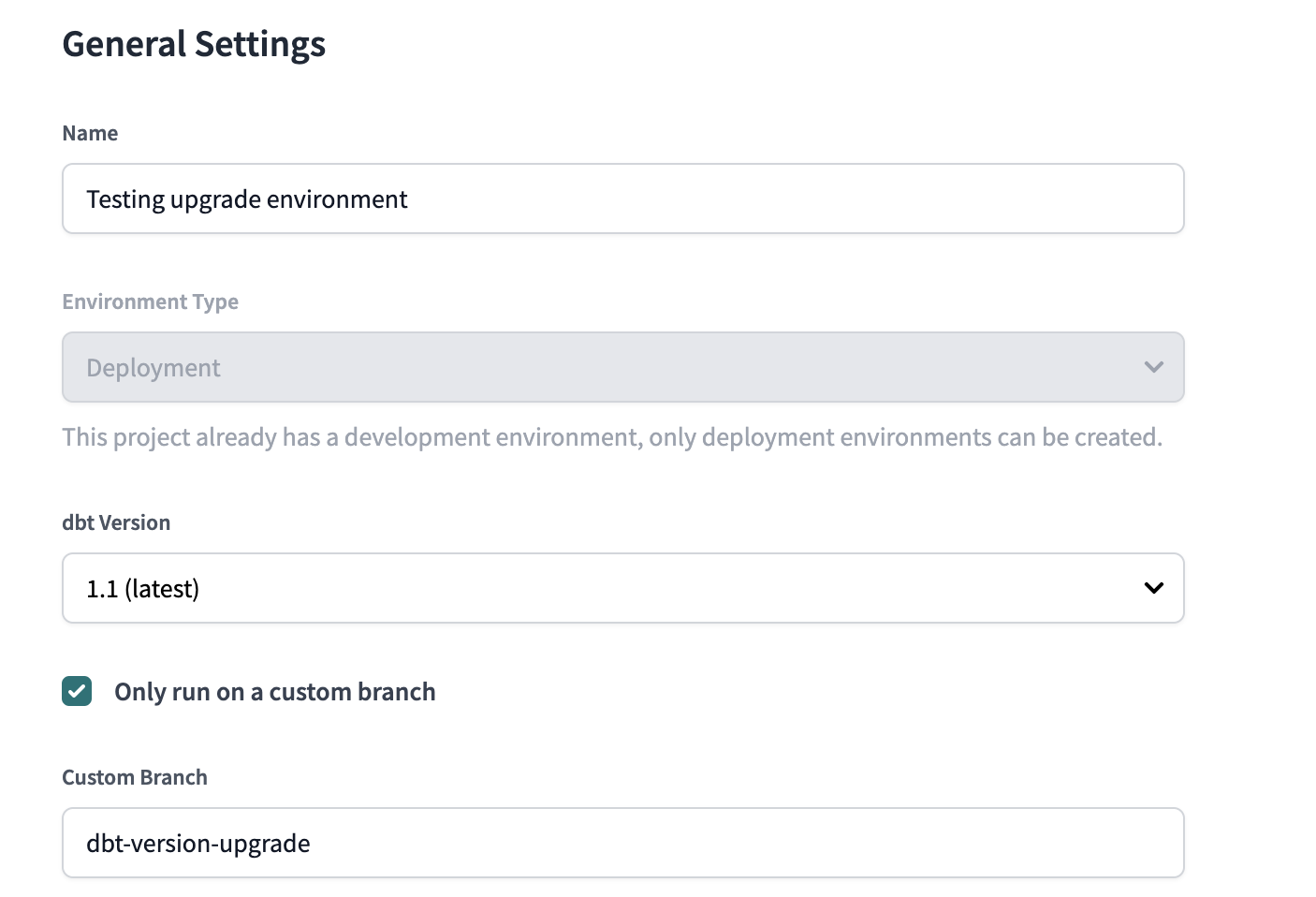Open the dbt Version dropdown
This screenshot has height=897, width=1316.
coord(622,588)
